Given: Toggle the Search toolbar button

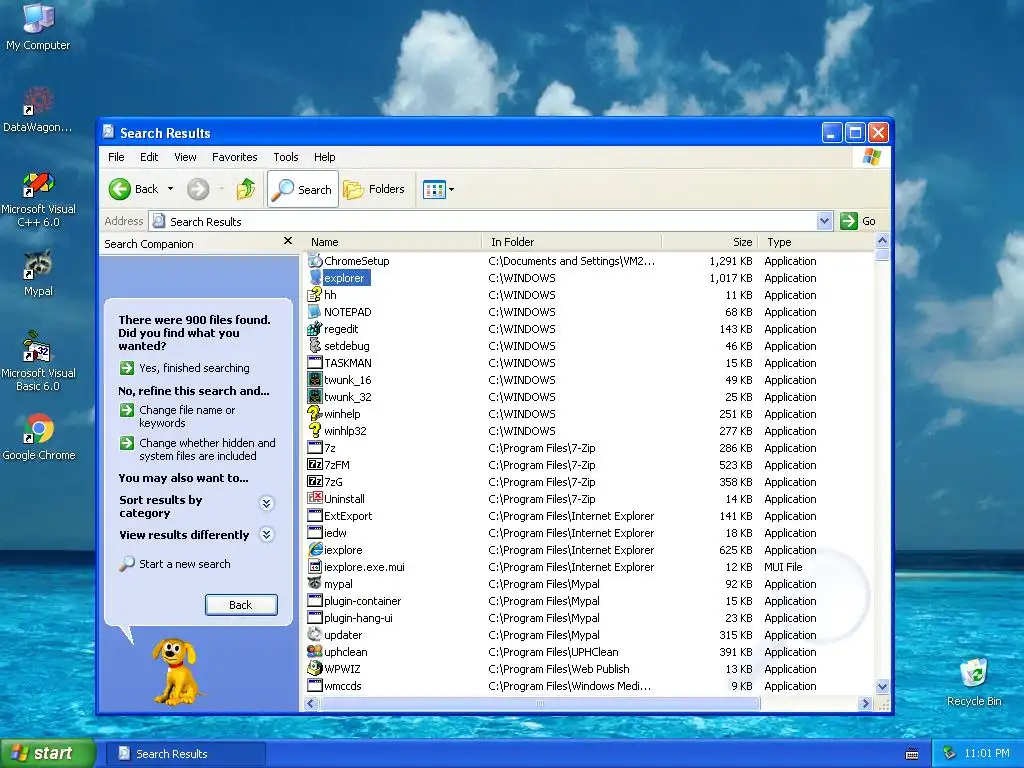Looking at the screenshot, I should (302, 189).
